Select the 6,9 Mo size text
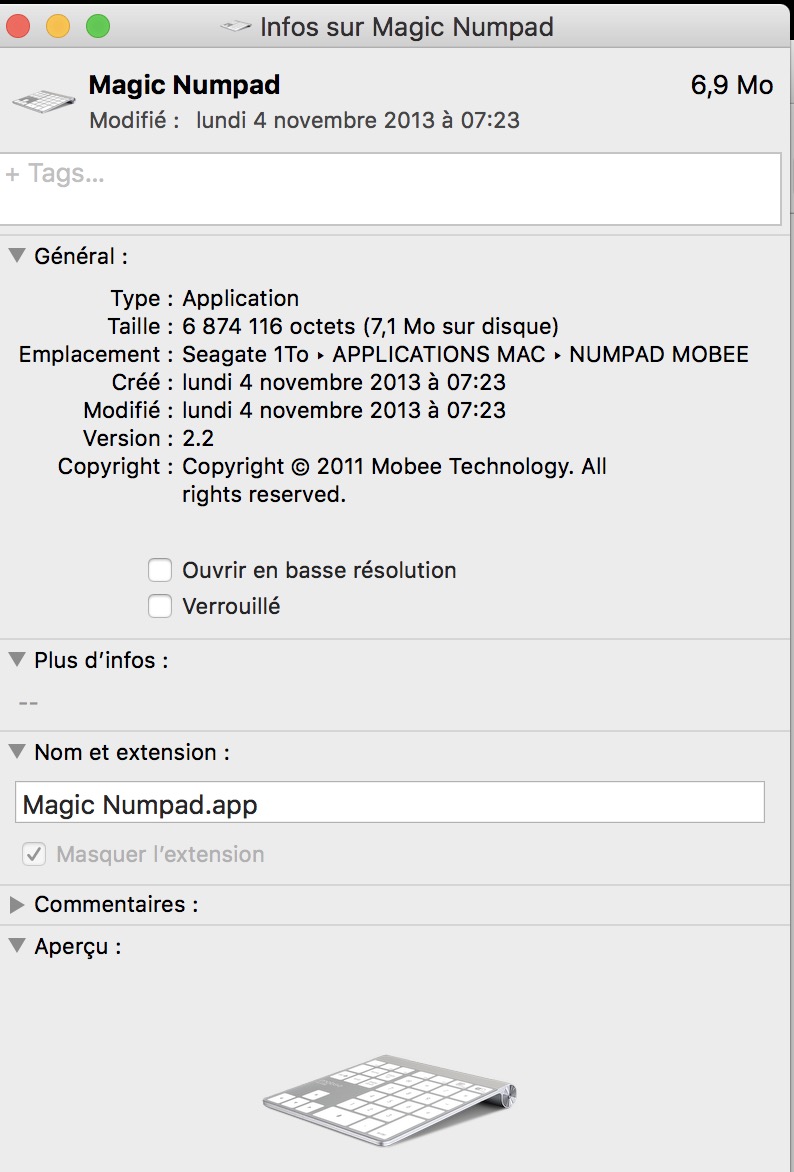 tap(732, 86)
